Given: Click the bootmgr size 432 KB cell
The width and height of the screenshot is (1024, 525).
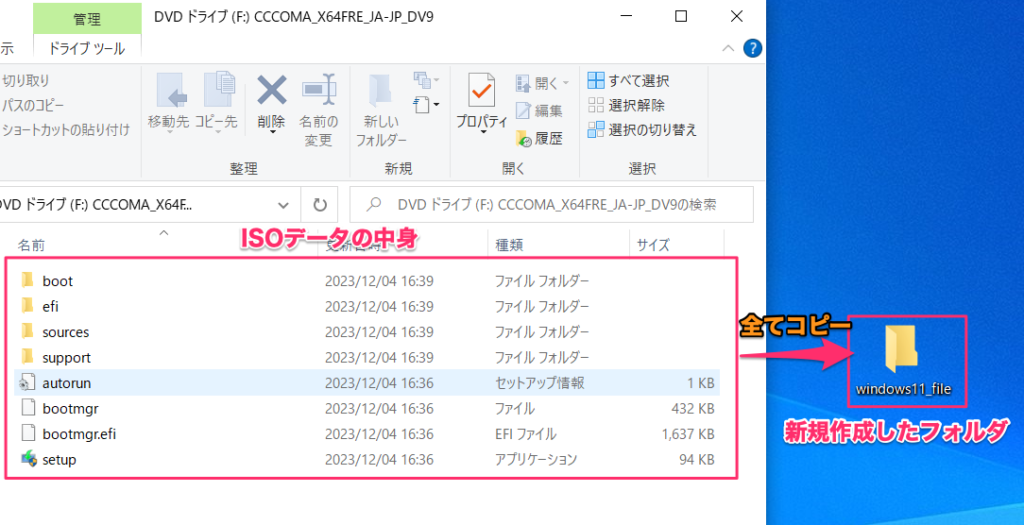Looking at the screenshot, I should click(693, 408).
